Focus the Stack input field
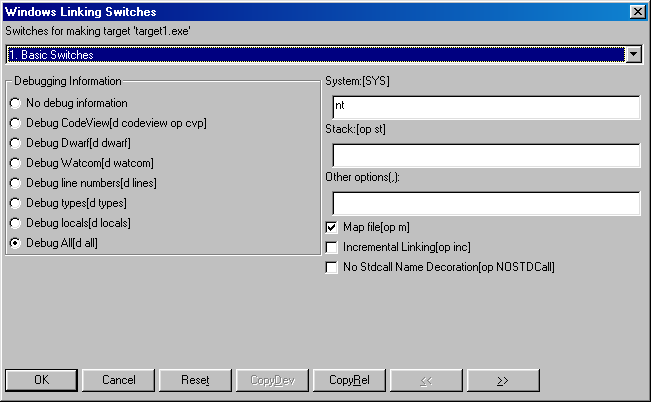Viewport: 651px width, 402px height. coord(485,155)
